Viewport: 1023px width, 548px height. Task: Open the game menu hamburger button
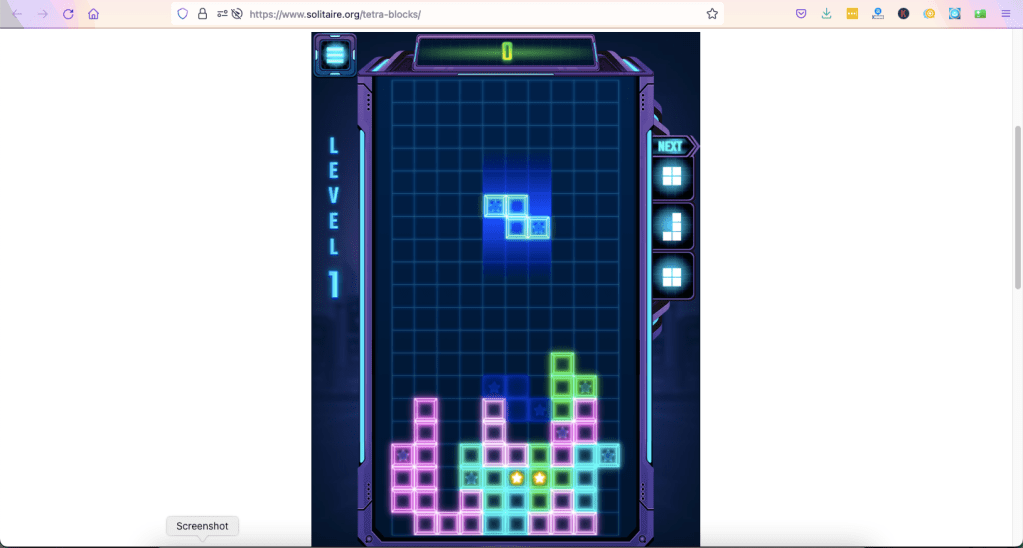pos(335,55)
